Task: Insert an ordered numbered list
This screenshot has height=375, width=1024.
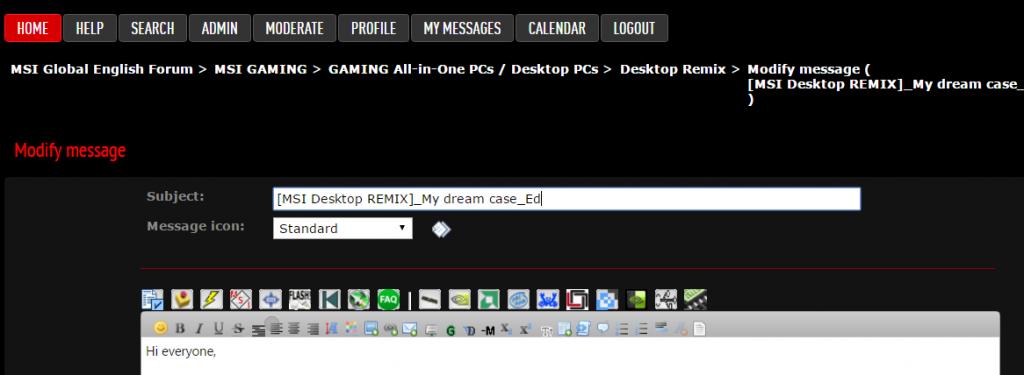Action: (x=642, y=329)
